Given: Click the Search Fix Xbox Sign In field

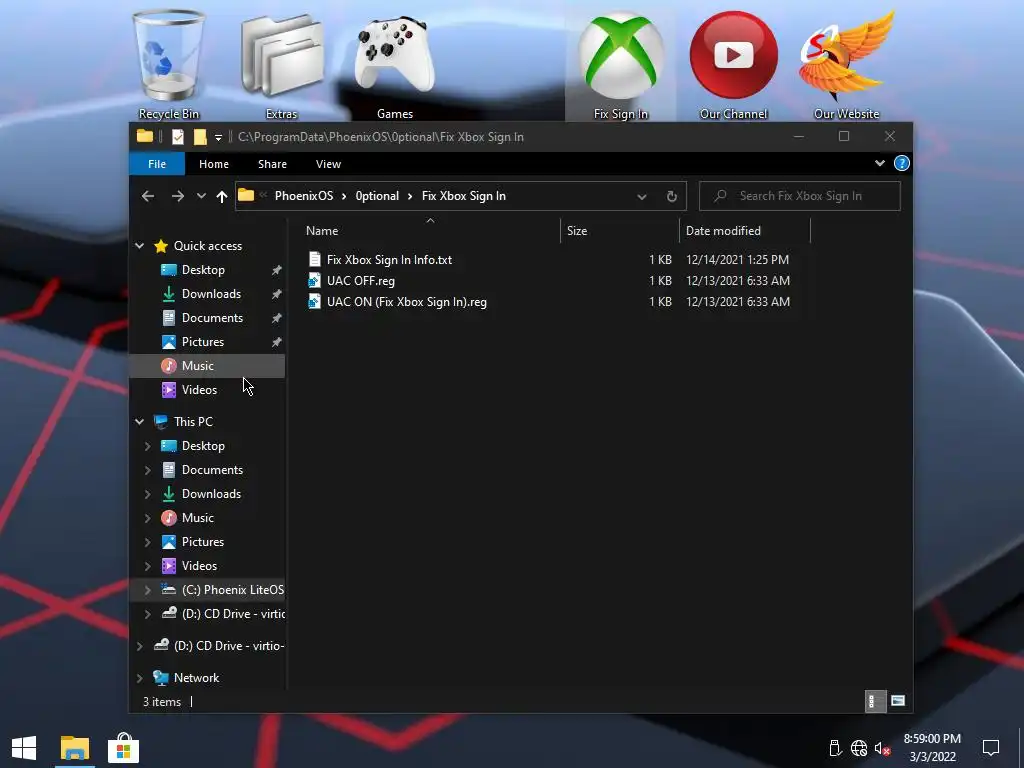Looking at the screenshot, I should [x=800, y=196].
